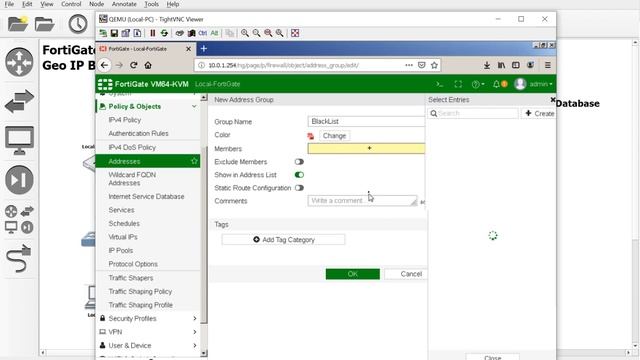This screenshot has width=640, height=360.
Task: Open GNS3 Tools menu
Action: [151, 4]
